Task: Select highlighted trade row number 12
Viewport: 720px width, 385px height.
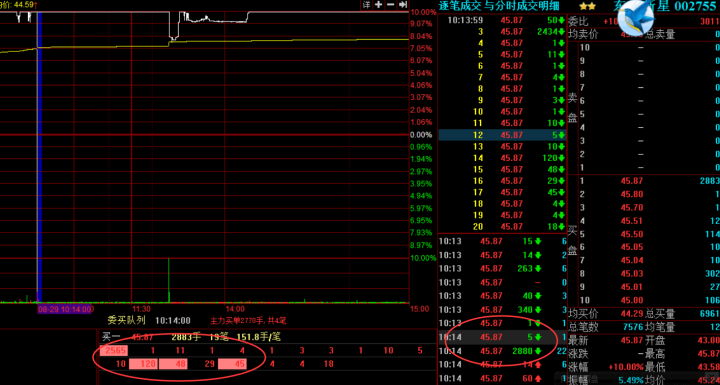Action: (x=502, y=135)
